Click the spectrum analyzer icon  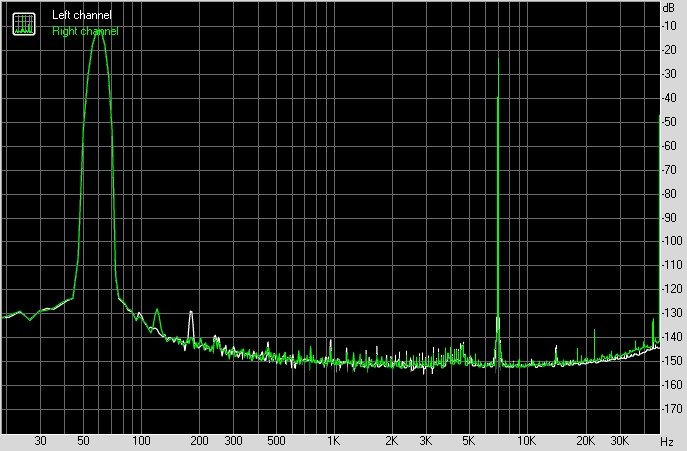24,24
